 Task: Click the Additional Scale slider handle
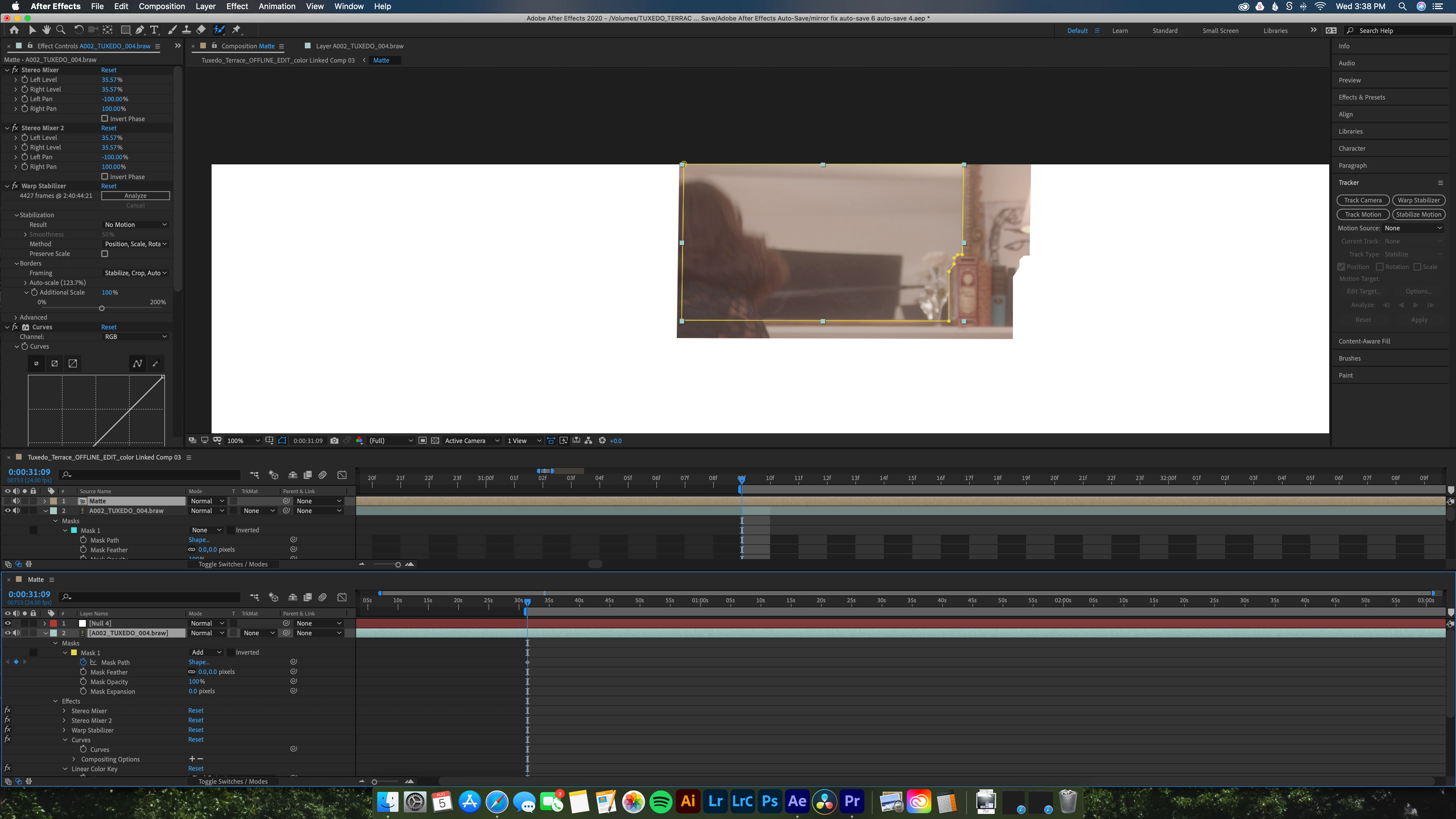click(102, 309)
